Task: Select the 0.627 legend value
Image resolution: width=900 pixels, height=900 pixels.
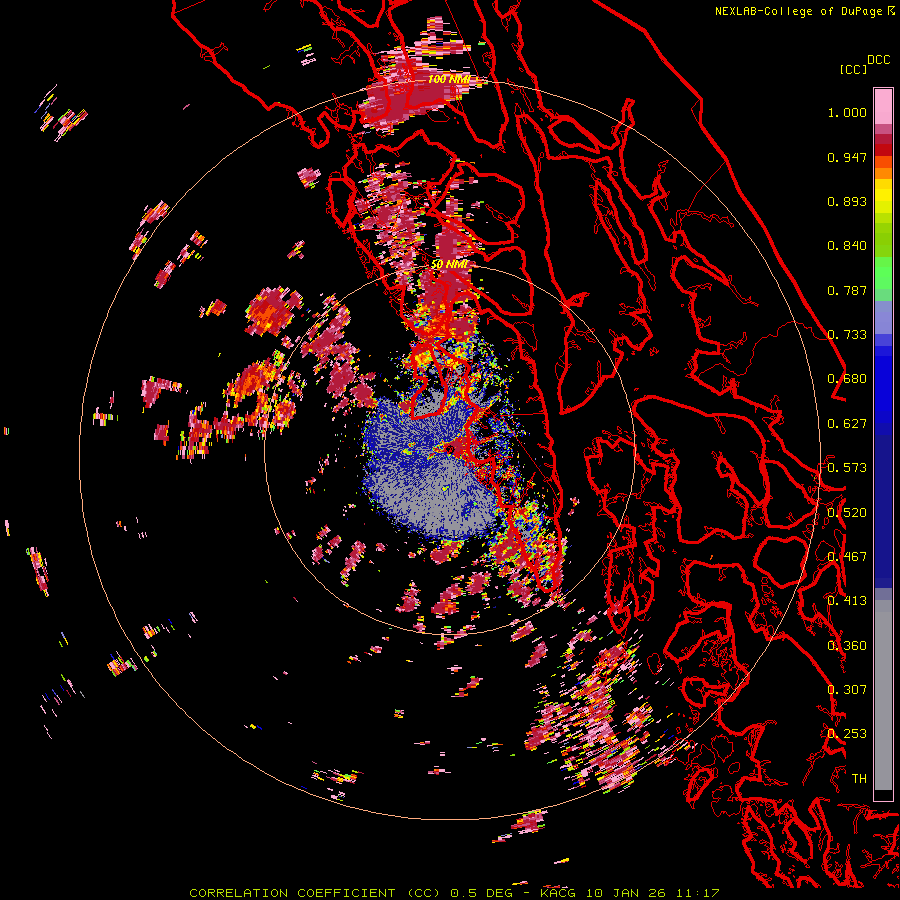Action: click(x=847, y=424)
